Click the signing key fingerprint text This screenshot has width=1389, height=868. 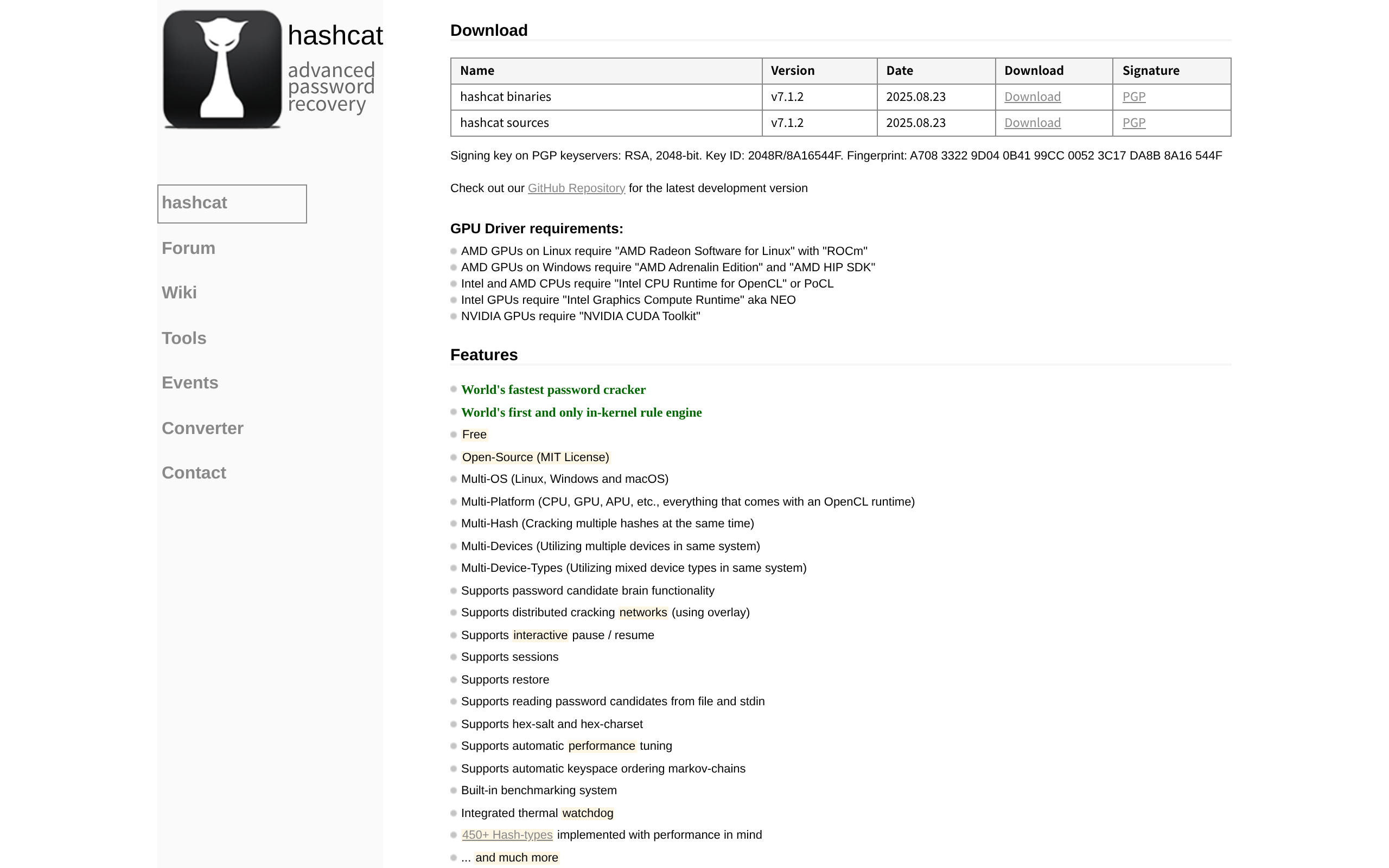pyautogui.click(x=836, y=156)
